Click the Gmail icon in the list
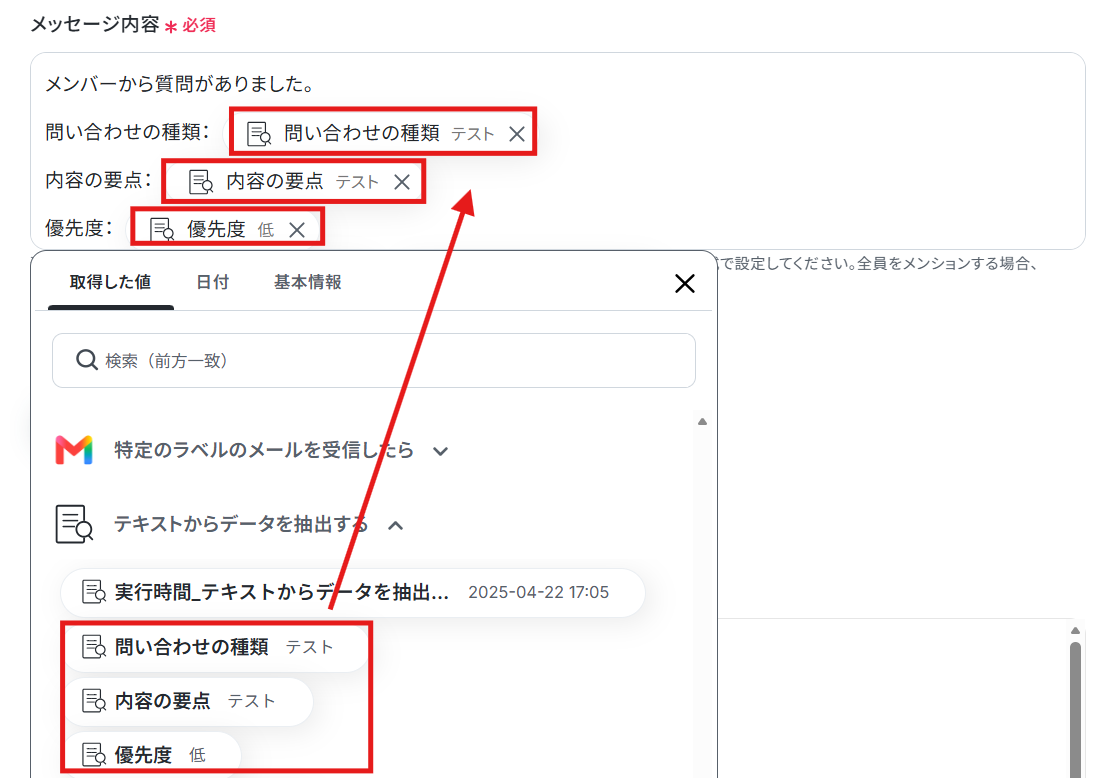 click(74, 450)
